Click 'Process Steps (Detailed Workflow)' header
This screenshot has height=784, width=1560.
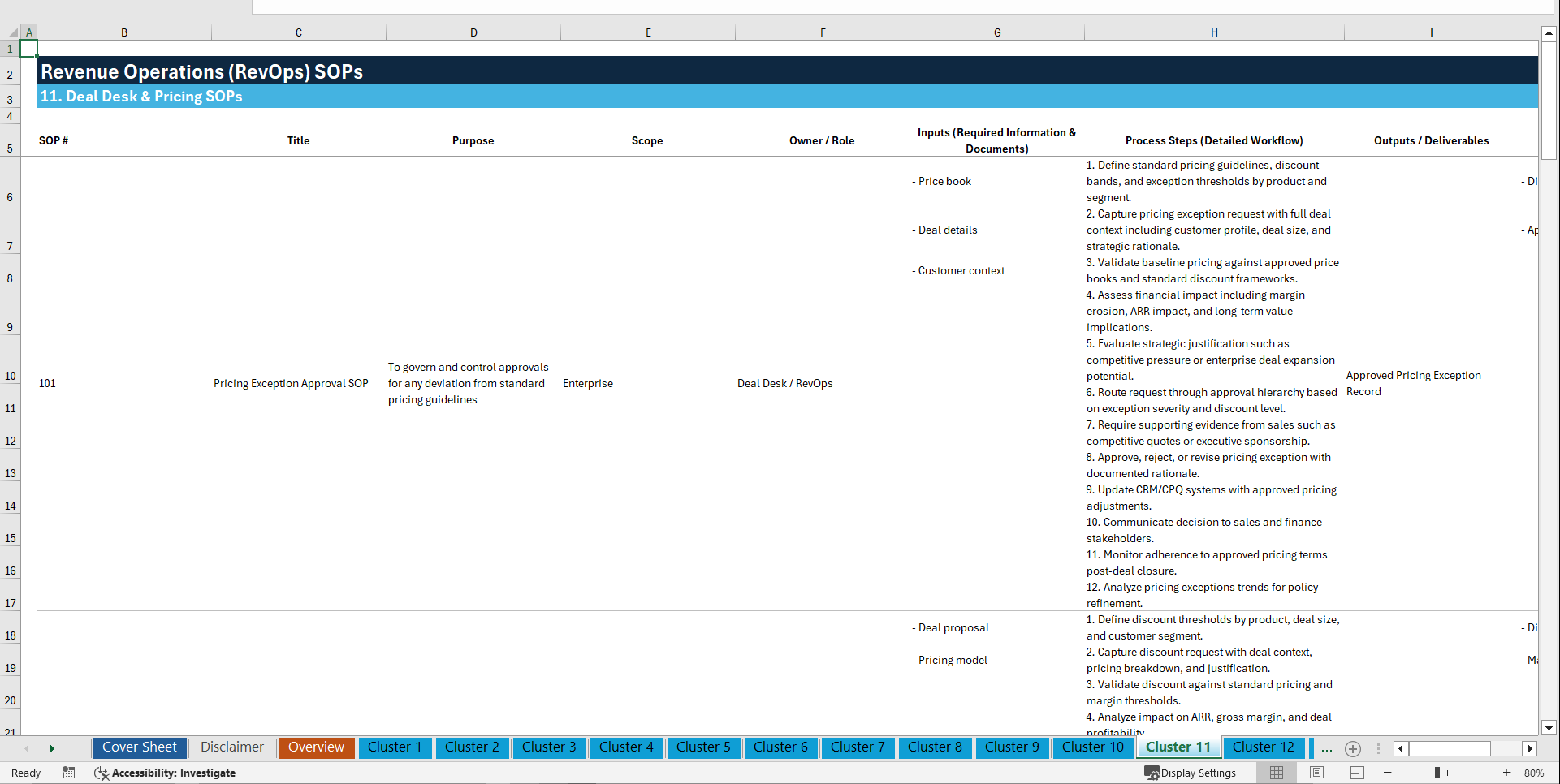(1214, 140)
